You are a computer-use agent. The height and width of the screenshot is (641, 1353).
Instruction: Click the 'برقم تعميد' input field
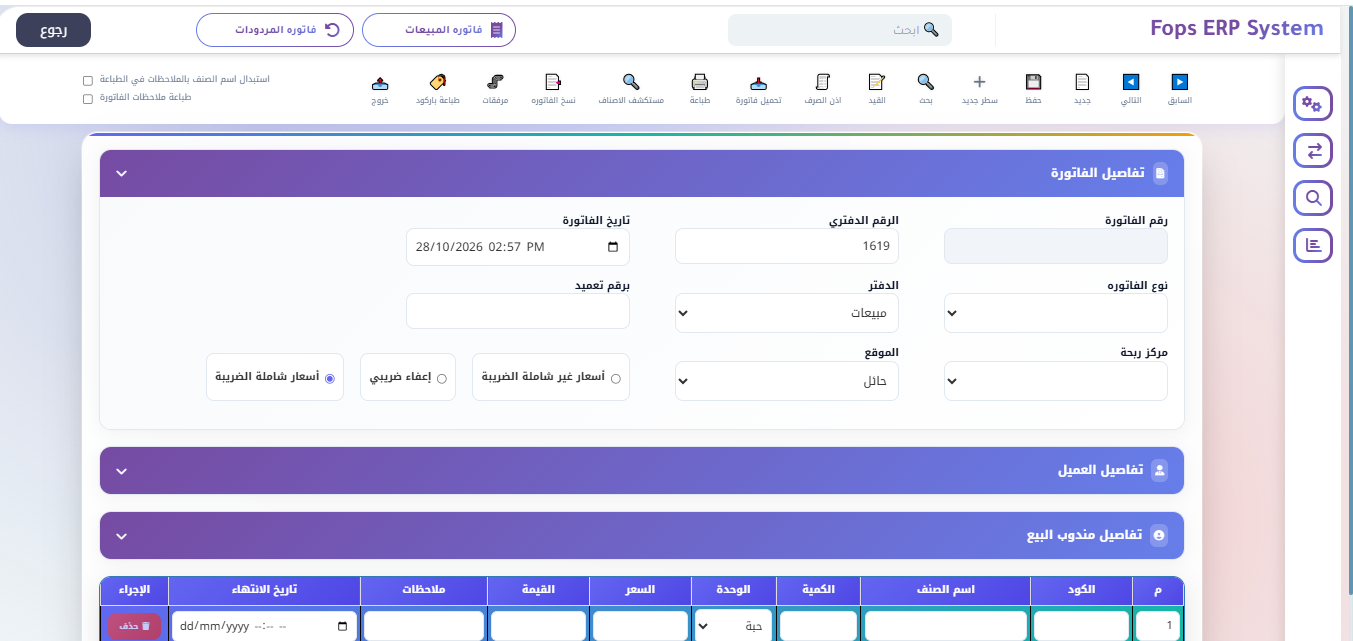[x=518, y=311]
